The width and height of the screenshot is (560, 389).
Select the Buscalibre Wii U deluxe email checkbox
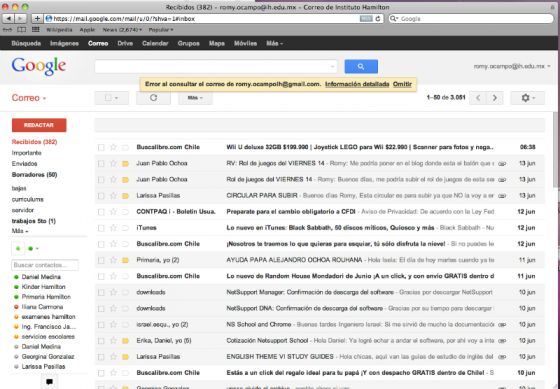[x=101, y=147]
